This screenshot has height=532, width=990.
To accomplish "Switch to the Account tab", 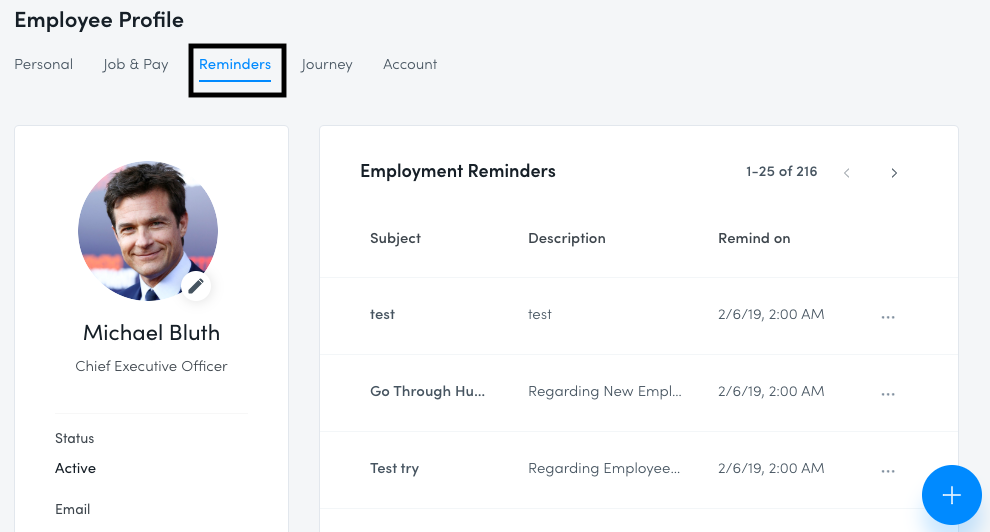I will click(410, 64).
